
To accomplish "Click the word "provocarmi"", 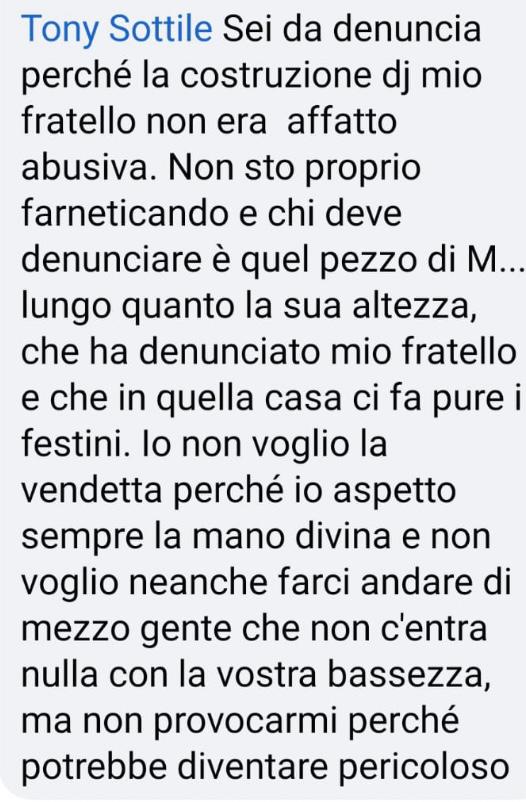I will coord(245,721).
